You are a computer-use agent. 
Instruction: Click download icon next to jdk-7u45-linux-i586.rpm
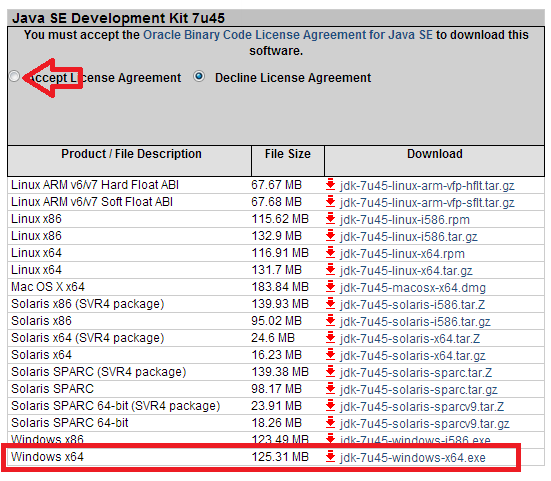point(330,219)
